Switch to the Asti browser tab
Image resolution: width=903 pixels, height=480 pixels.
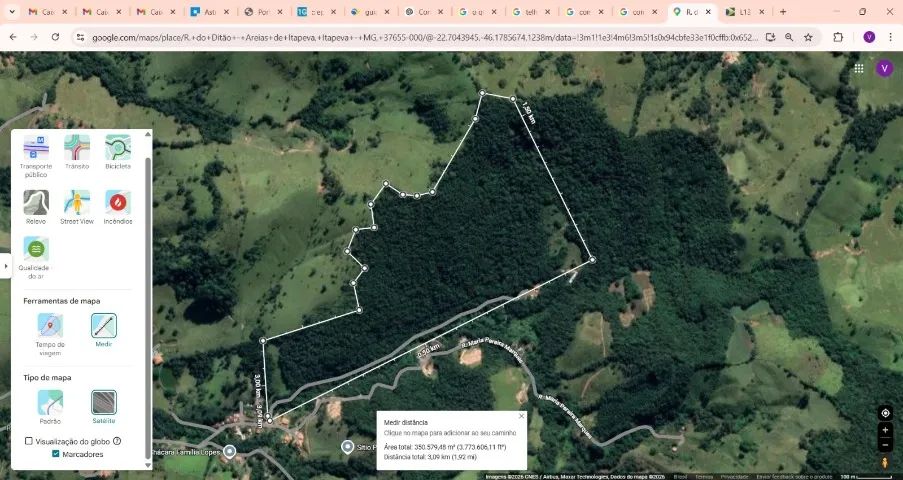[210, 12]
